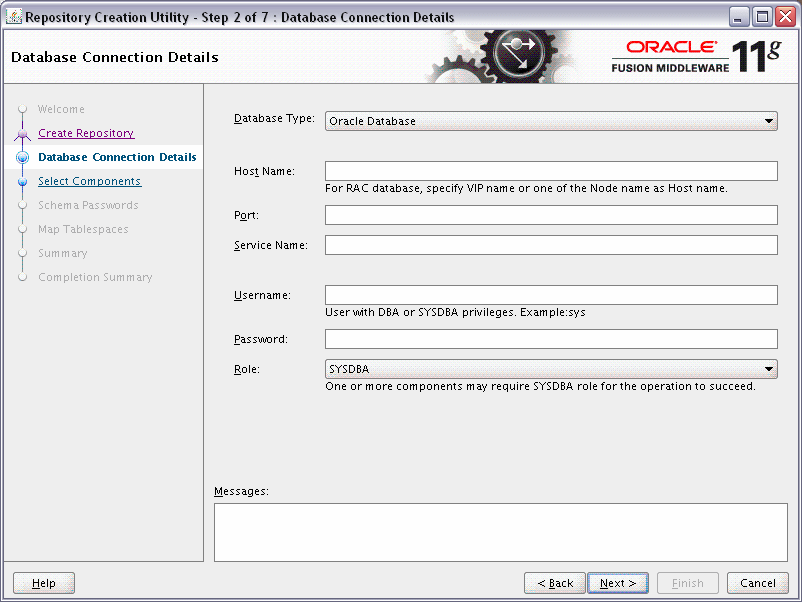Click the step circle beside Database Connection Details
Screen dimensions: 802x602
point(22,157)
